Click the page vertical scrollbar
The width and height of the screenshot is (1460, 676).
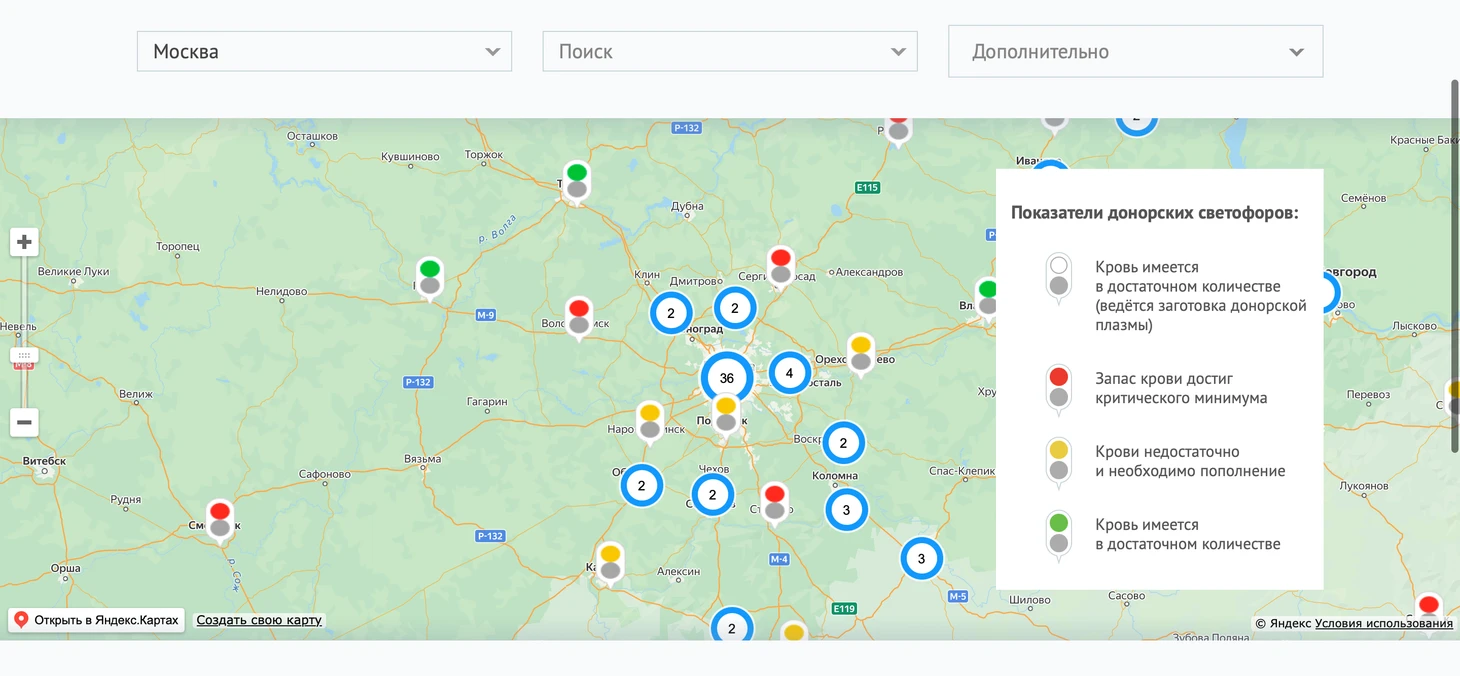(x=1455, y=265)
